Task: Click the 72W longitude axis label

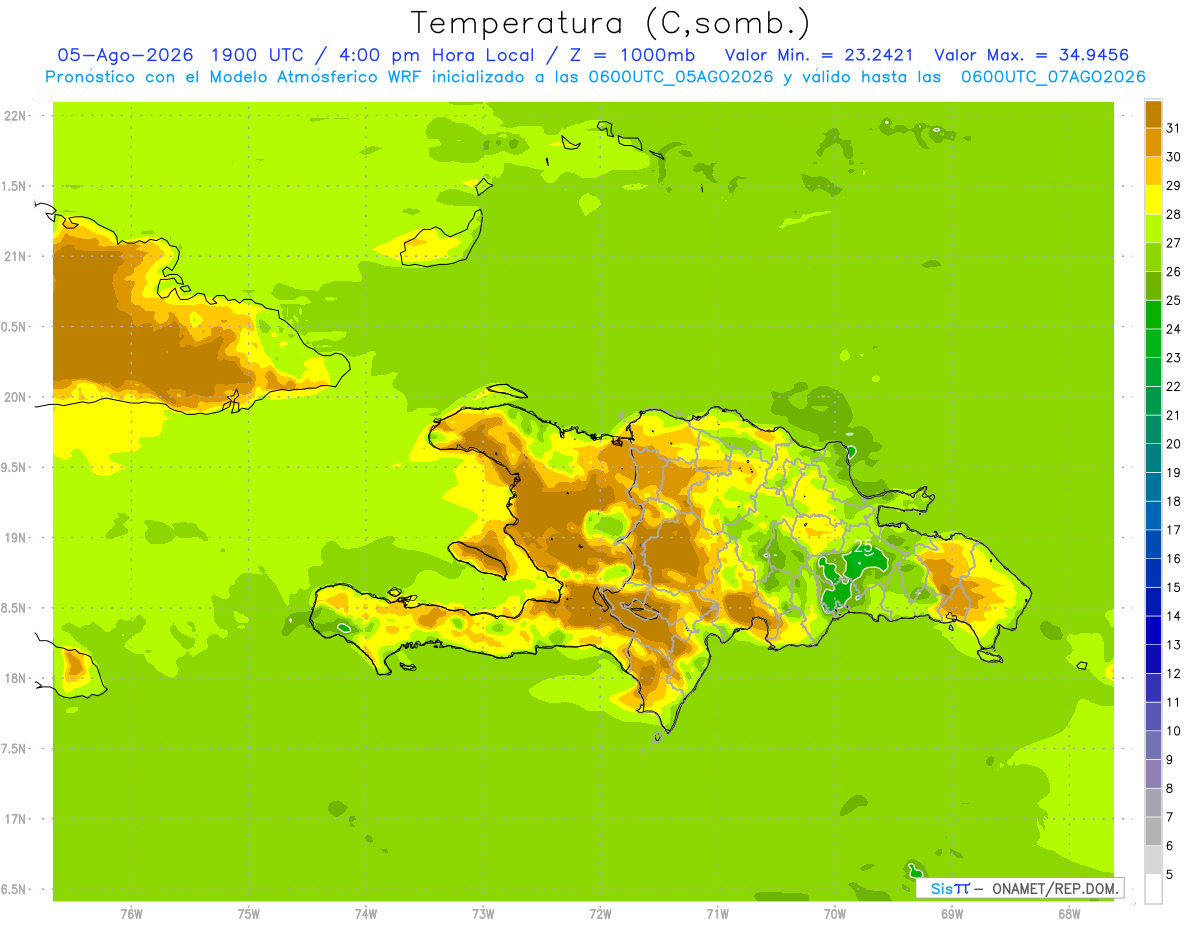Action: click(600, 914)
